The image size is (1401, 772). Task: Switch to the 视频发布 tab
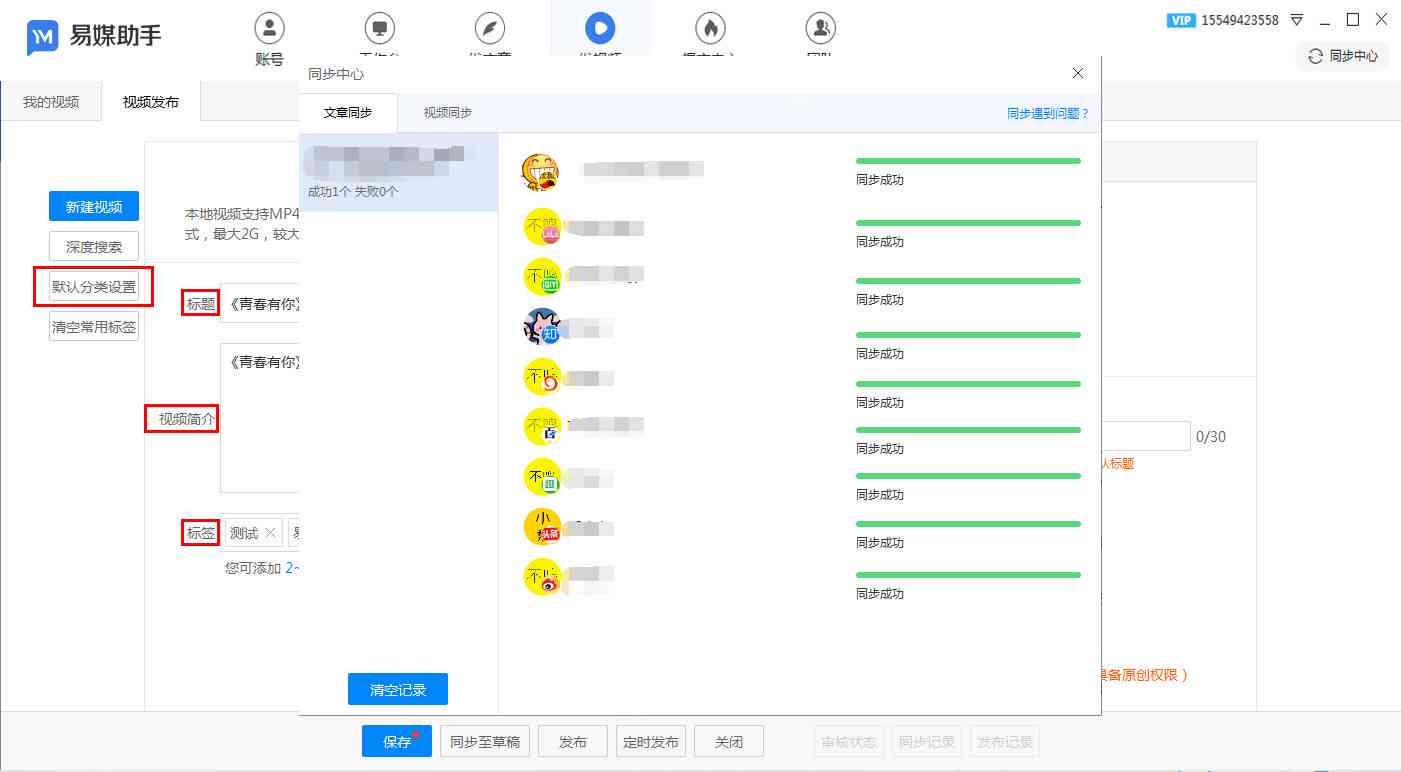click(x=151, y=102)
